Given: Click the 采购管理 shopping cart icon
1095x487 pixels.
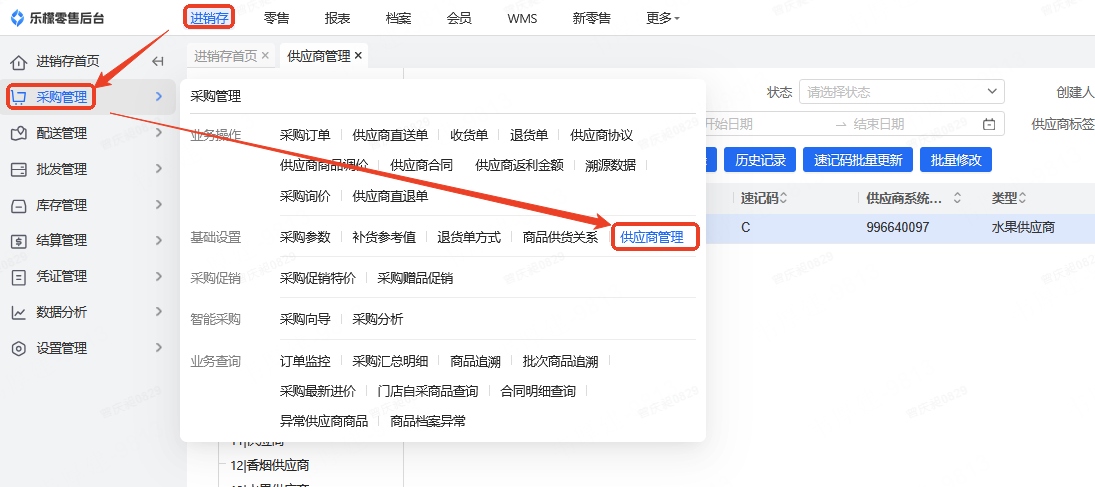Looking at the screenshot, I should (19, 98).
